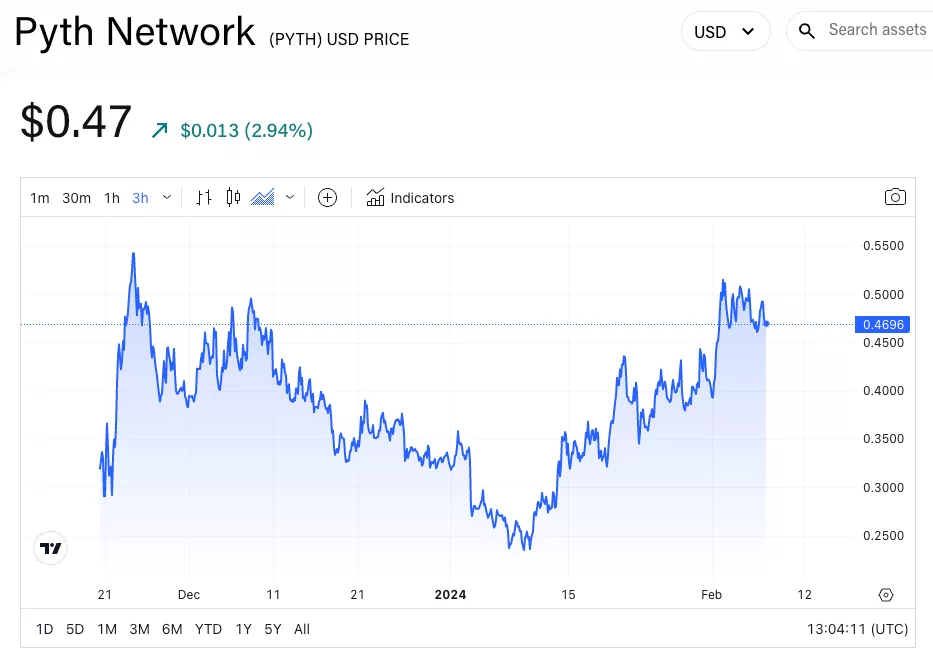
Task: Take a chart snapshot with camera icon
Action: coord(895,197)
